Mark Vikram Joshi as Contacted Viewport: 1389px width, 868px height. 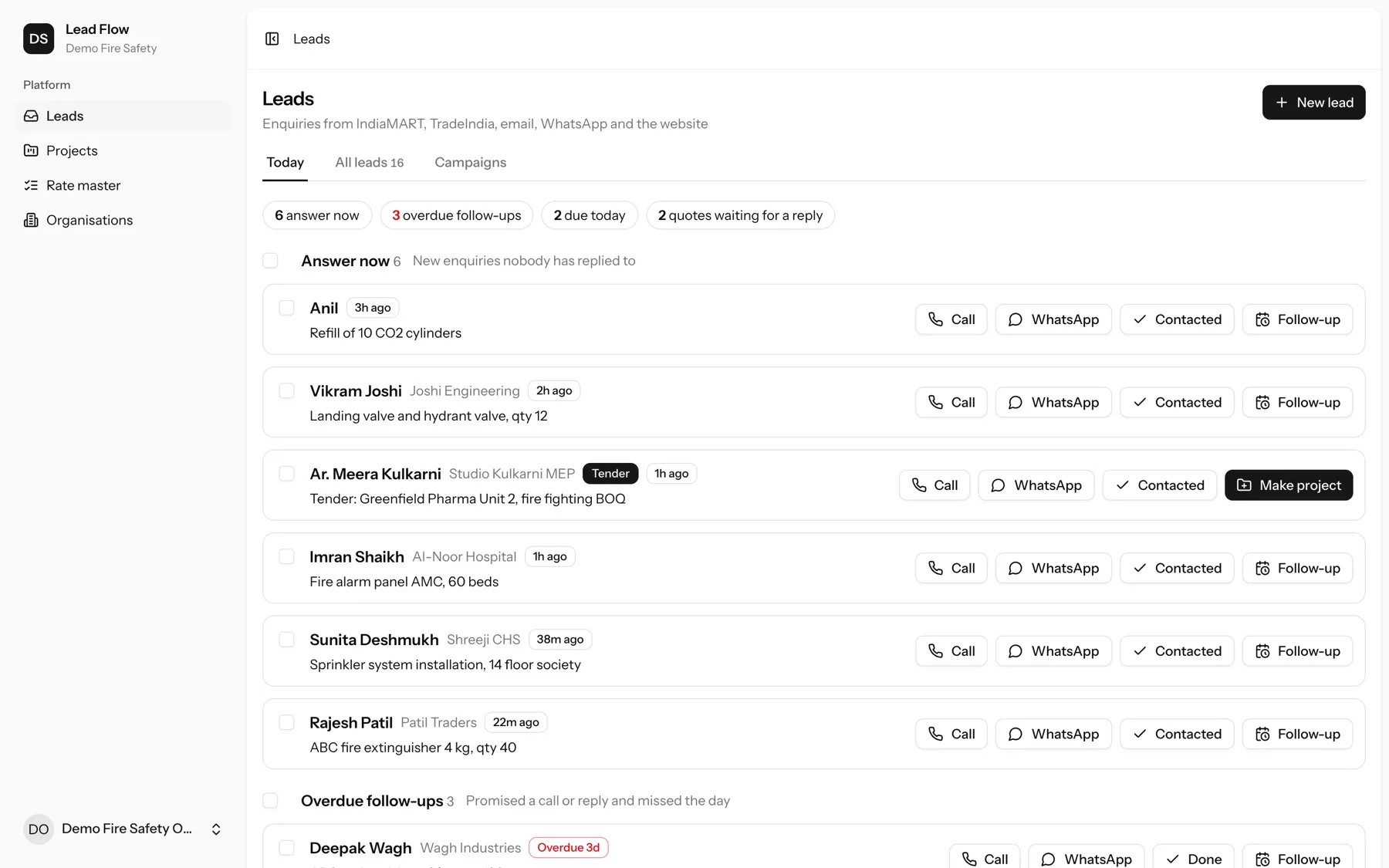[1177, 402]
